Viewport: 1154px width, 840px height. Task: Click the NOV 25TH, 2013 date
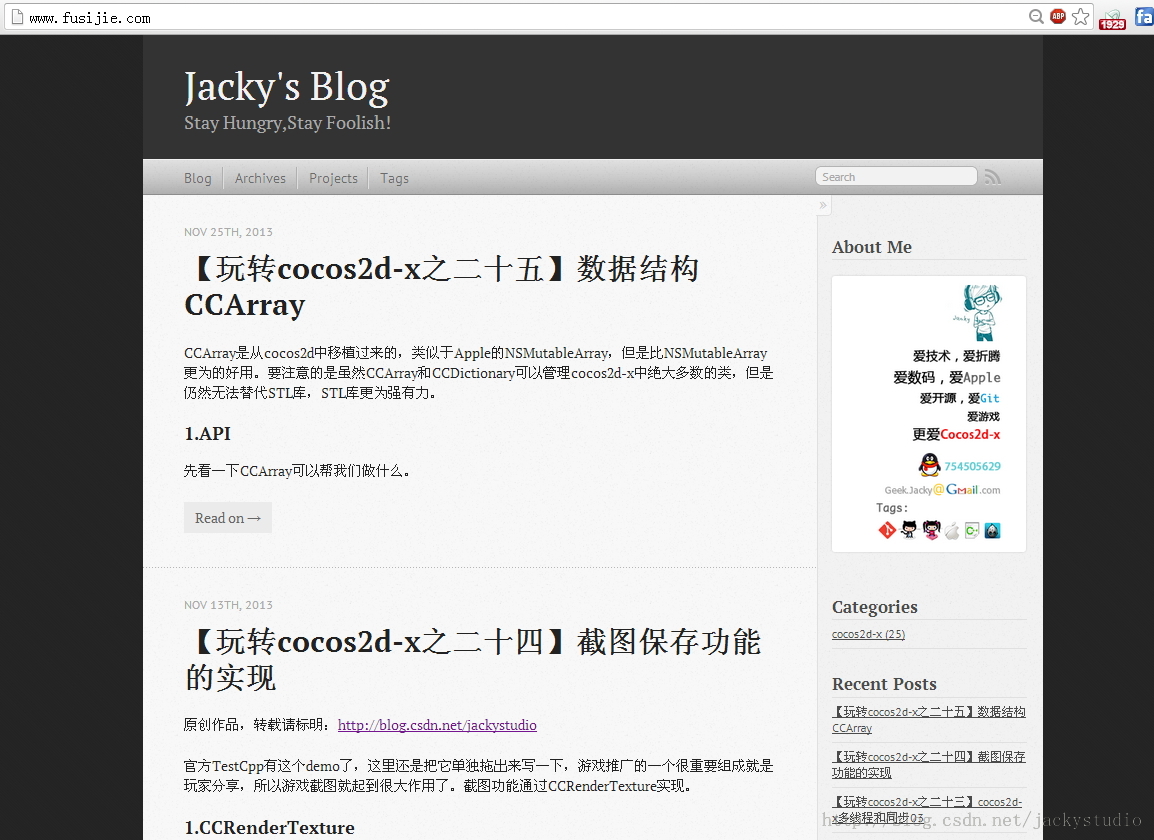pyautogui.click(x=228, y=232)
